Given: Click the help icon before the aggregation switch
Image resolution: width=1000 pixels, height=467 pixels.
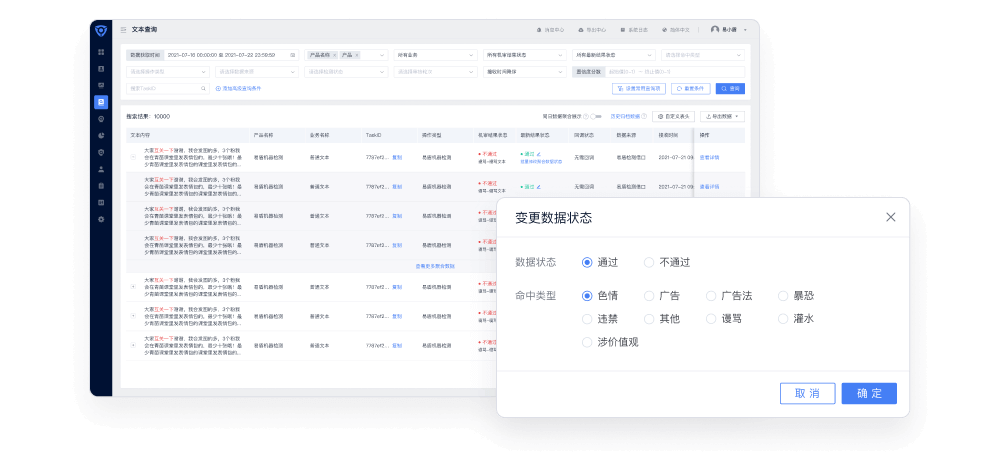Looking at the screenshot, I should [x=585, y=117].
